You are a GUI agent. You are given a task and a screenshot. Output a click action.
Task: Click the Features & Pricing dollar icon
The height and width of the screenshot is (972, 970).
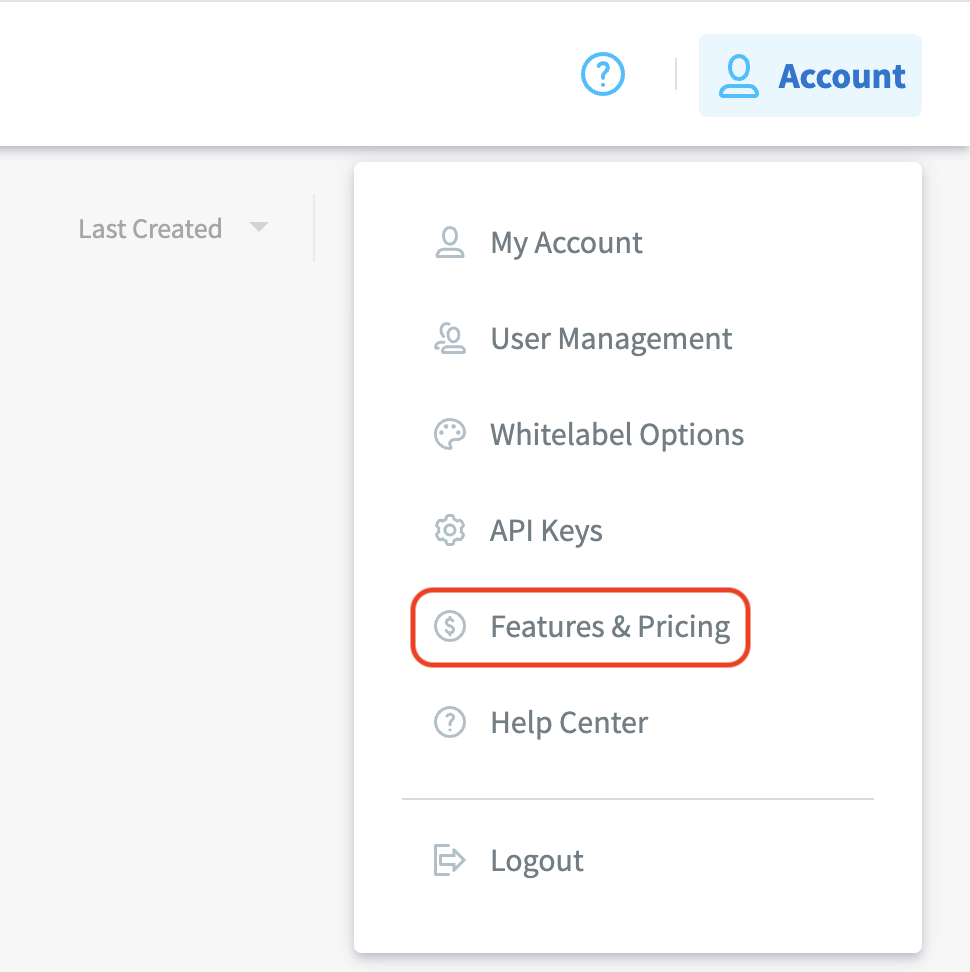450,627
